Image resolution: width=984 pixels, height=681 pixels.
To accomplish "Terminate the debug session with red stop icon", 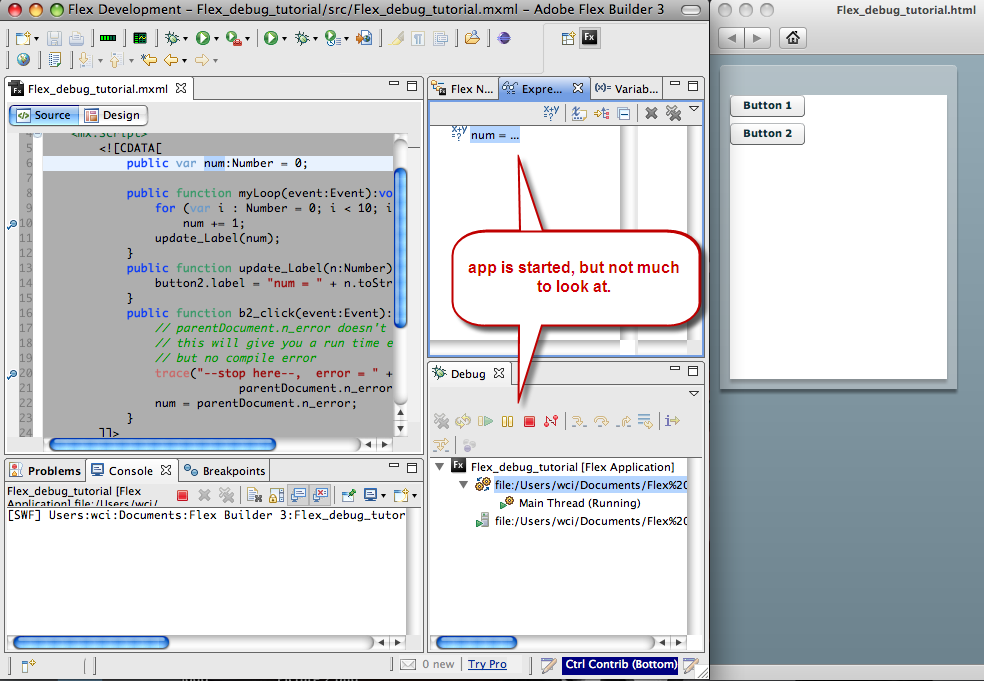I will (528, 421).
